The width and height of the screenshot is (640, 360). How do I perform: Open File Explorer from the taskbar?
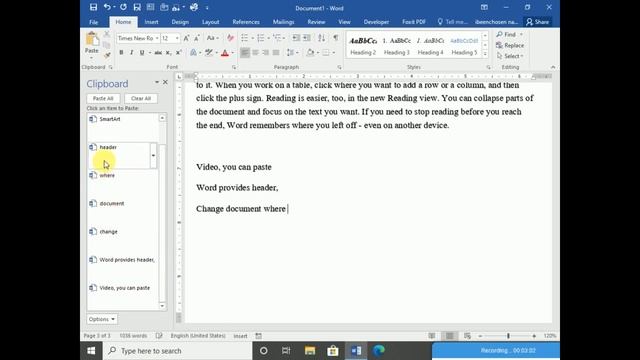[310, 351]
